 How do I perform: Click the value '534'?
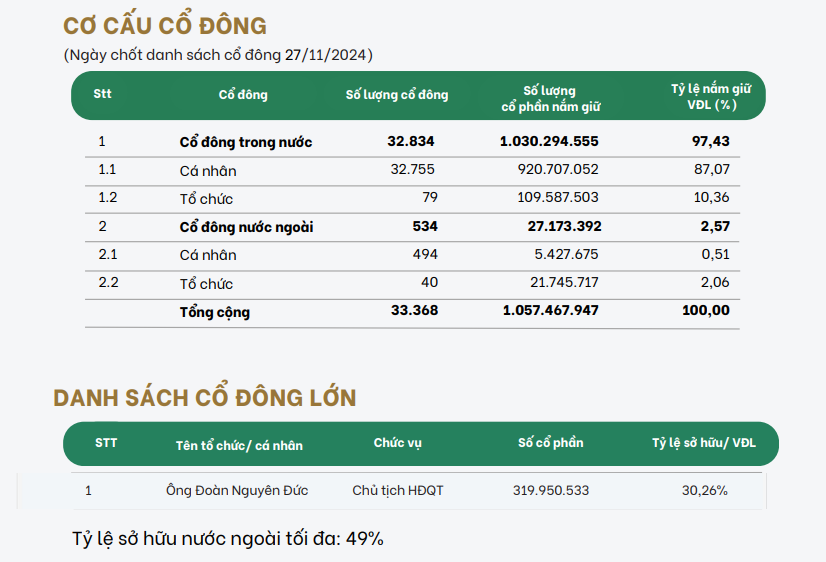[x=425, y=226]
